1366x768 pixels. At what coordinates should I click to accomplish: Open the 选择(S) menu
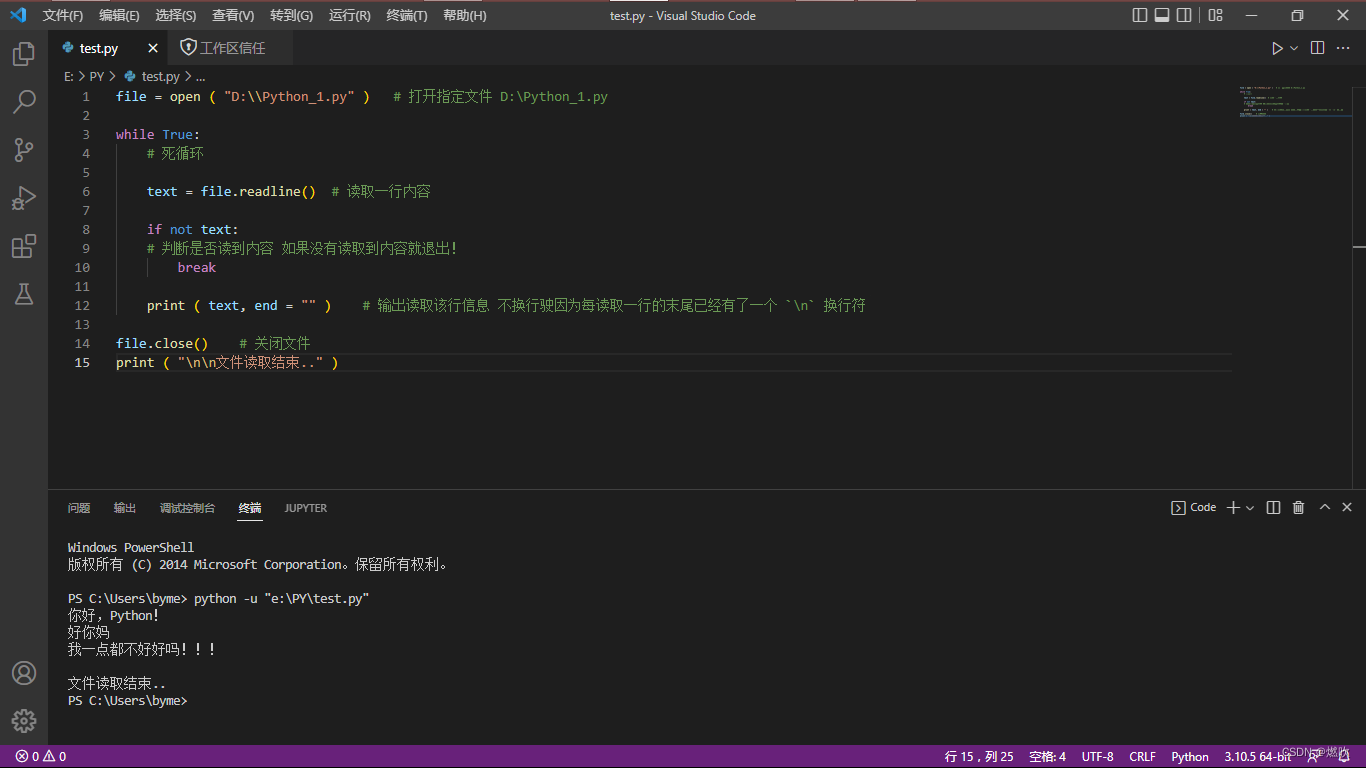pos(176,15)
